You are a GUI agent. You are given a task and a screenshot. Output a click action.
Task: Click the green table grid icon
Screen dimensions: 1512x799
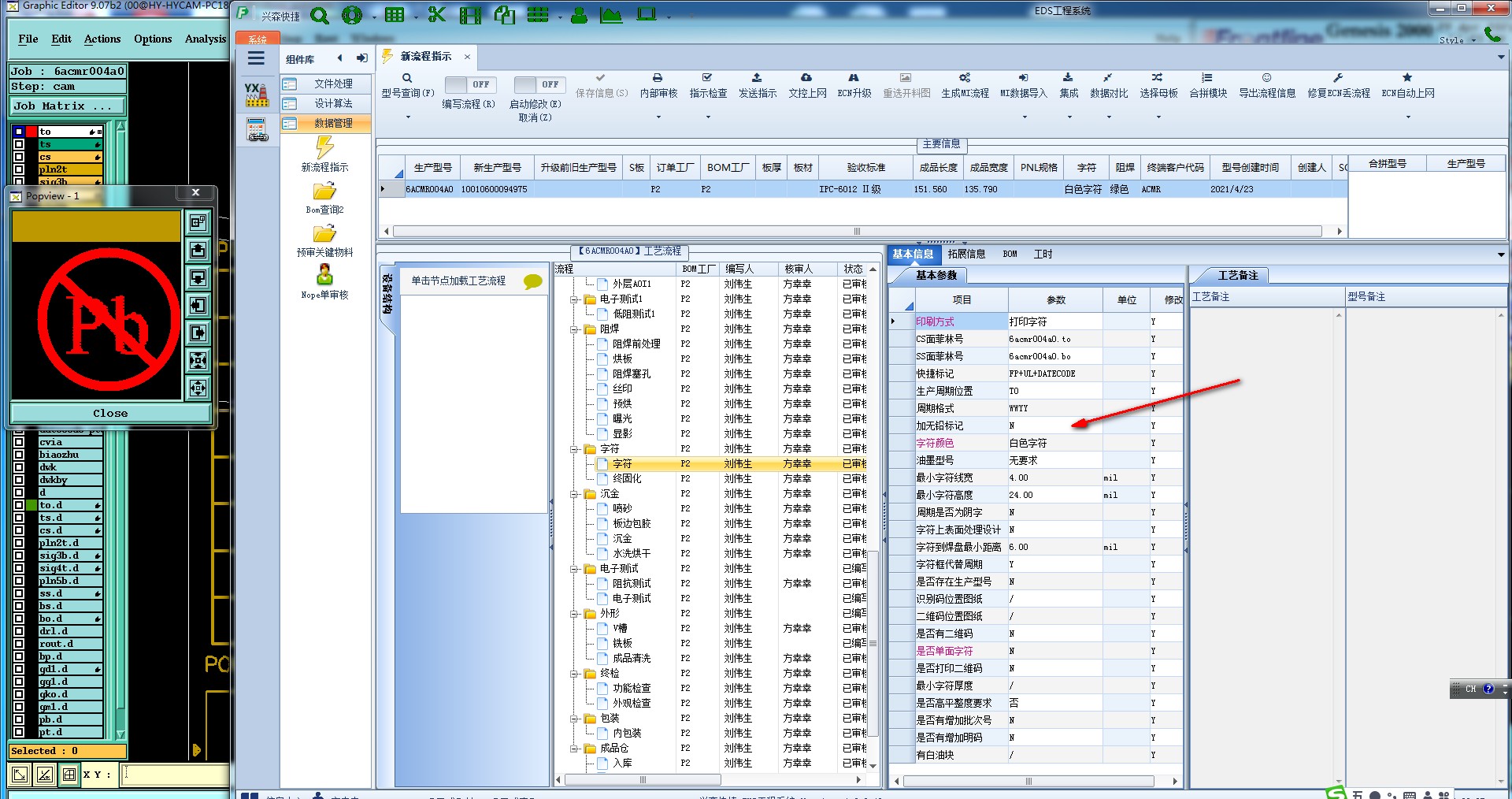pos(395,15)
